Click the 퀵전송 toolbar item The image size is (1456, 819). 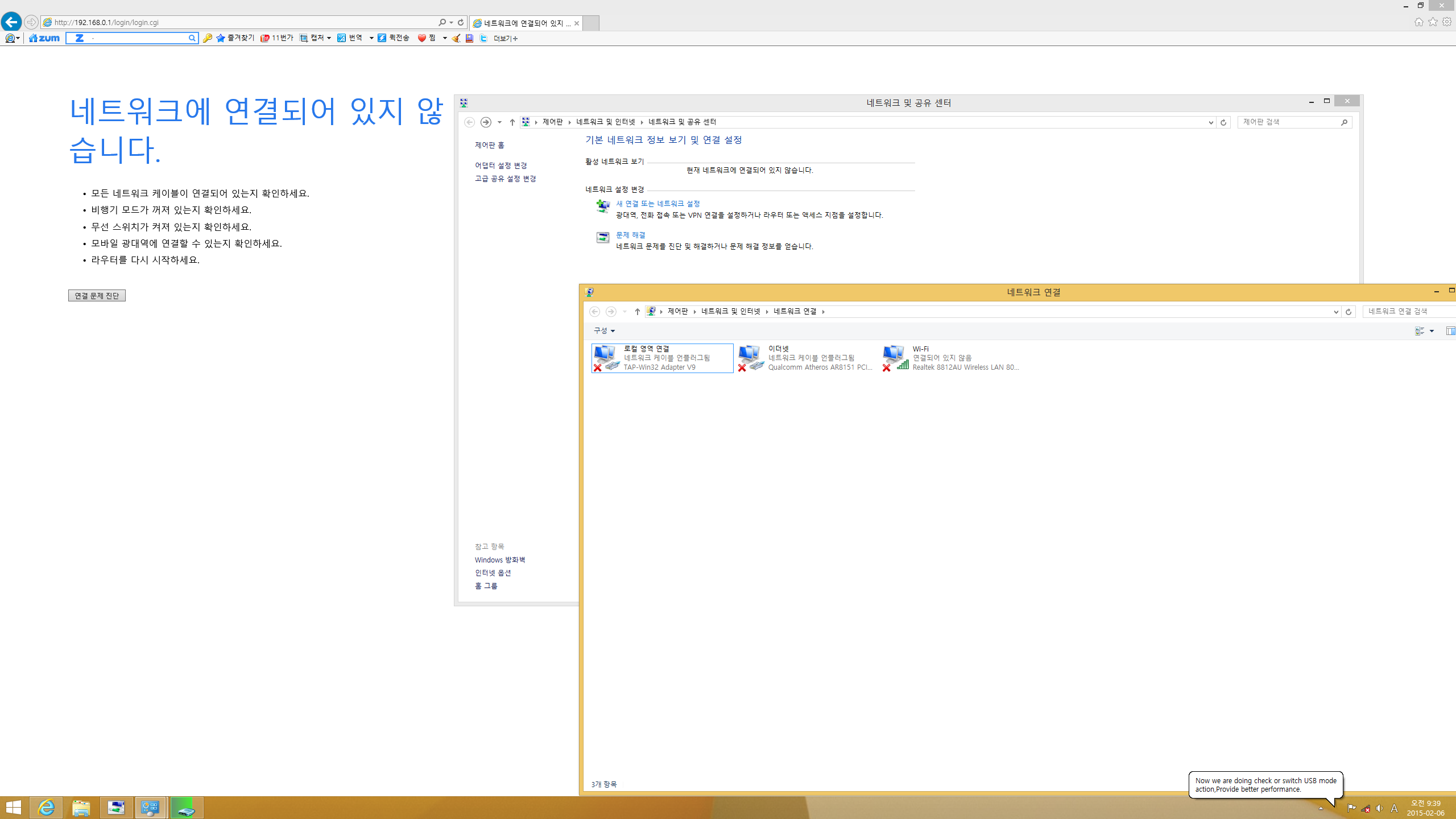click(x=394, y=38)
